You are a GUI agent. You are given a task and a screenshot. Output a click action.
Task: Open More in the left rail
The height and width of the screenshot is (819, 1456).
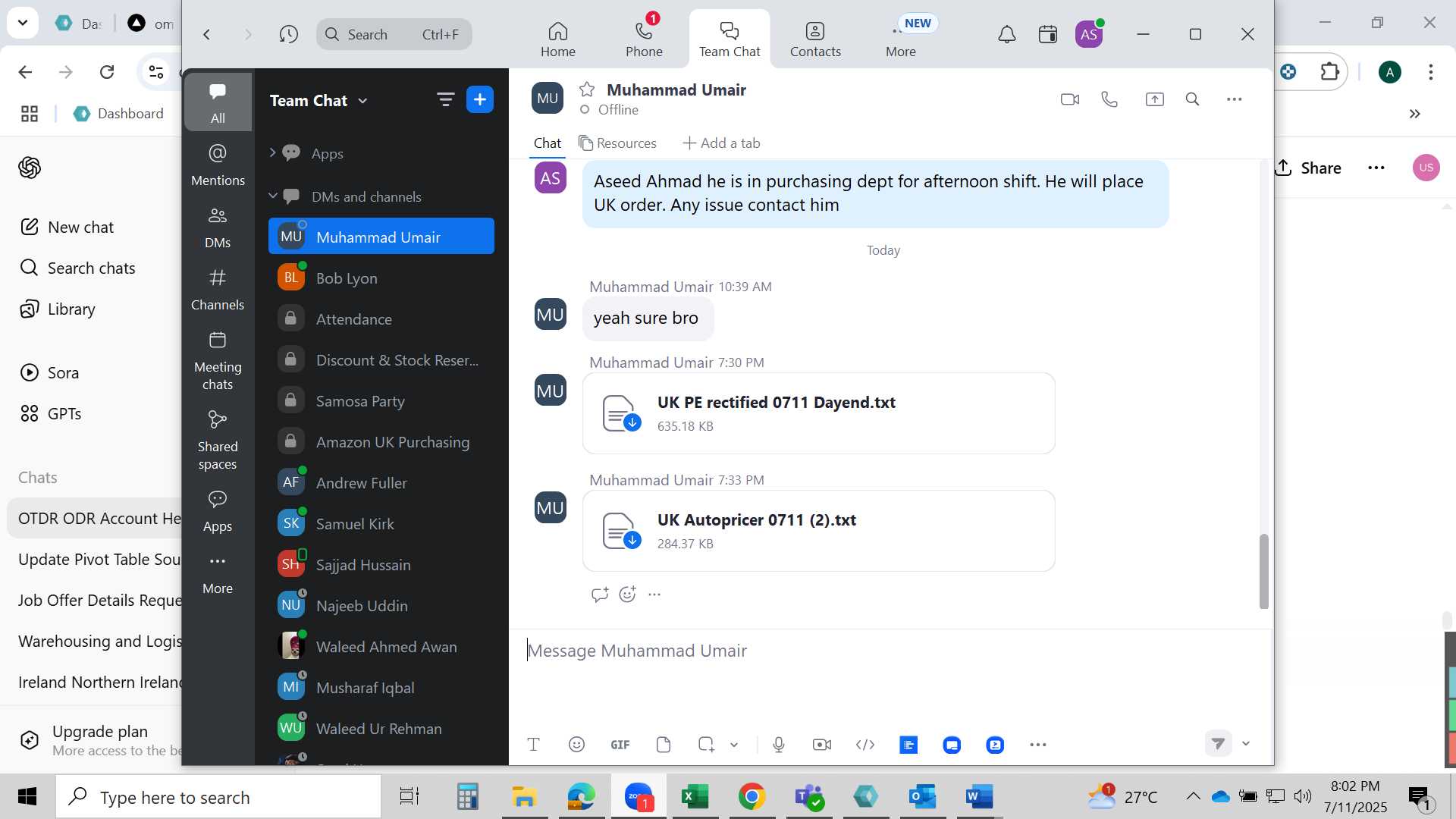[218, 573]
